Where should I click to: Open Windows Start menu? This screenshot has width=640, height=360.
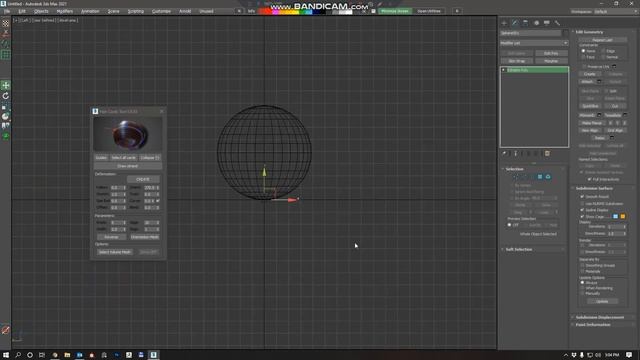point(6,355)
